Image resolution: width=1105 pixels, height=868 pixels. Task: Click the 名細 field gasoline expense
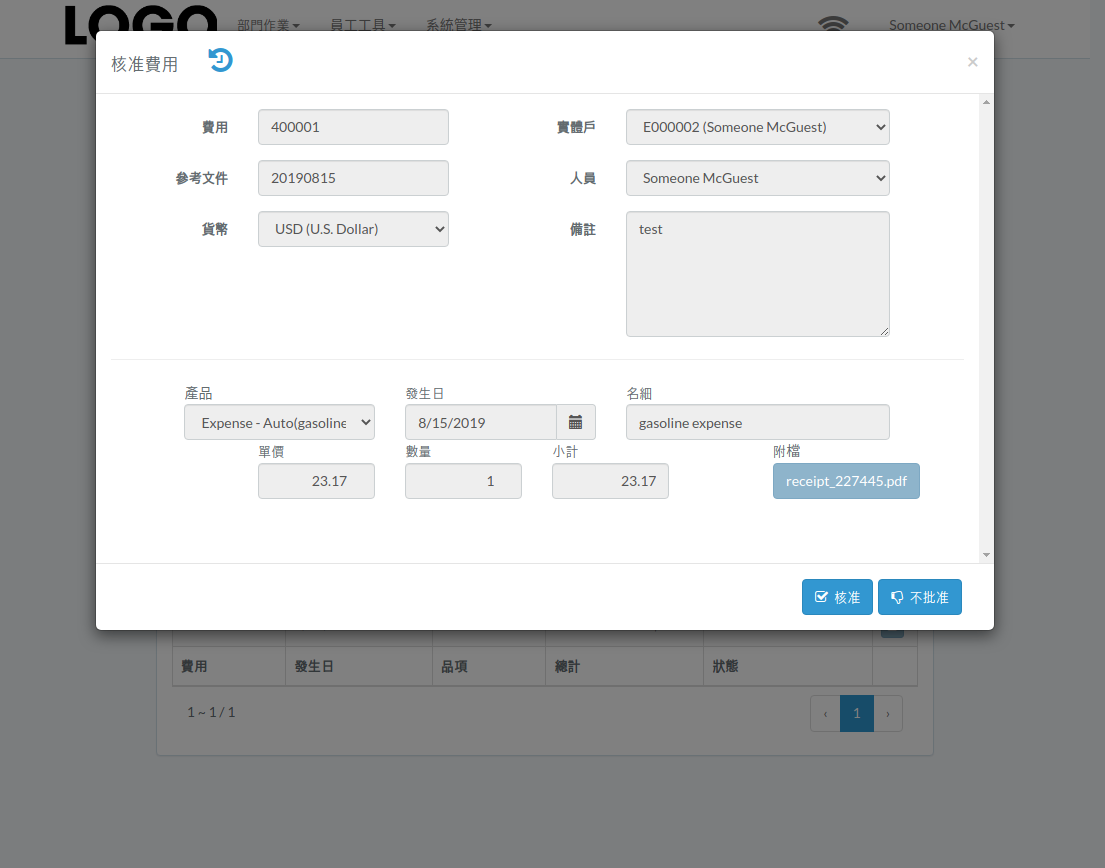(x=758, y=422)
